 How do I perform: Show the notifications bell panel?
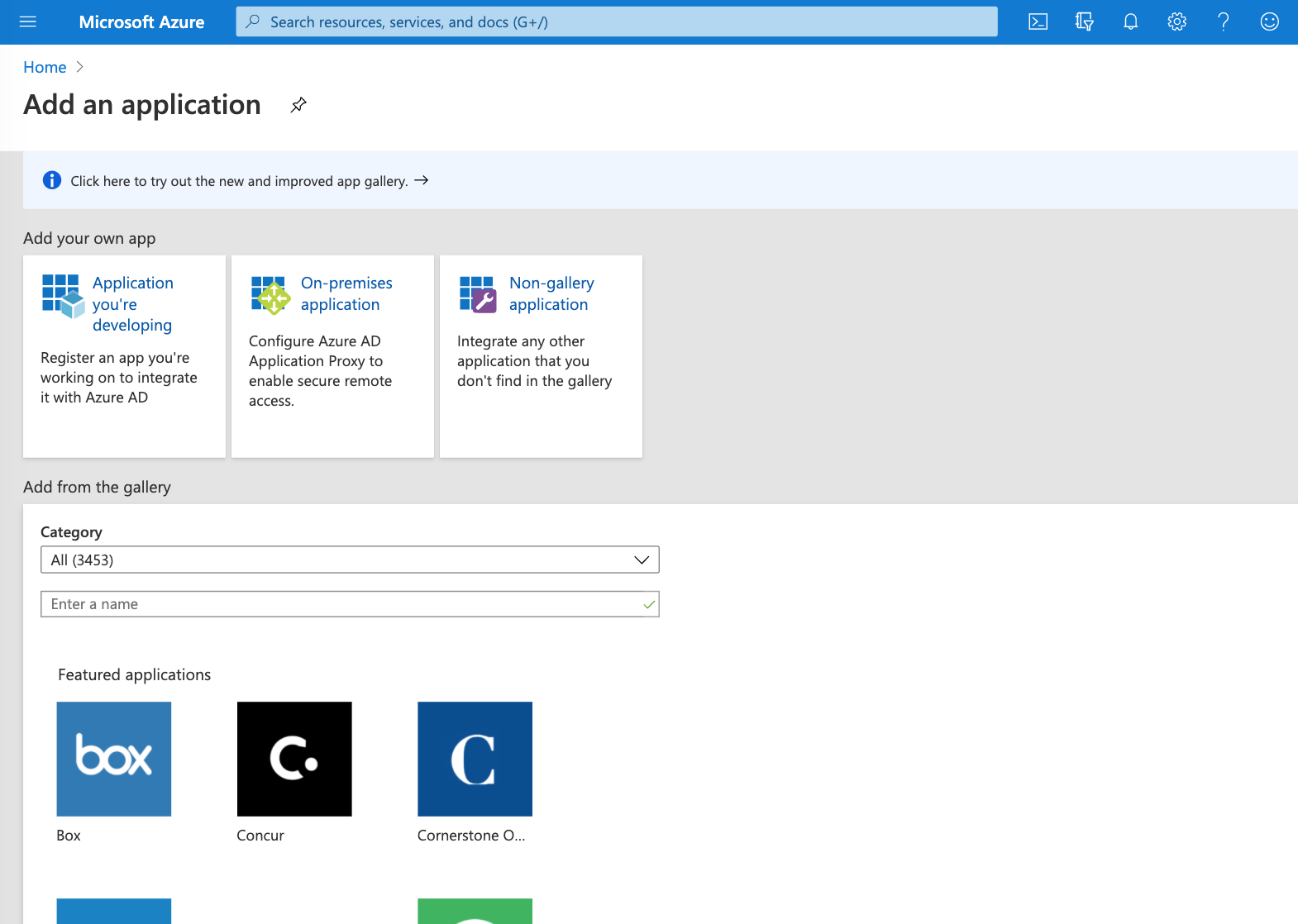[1130, 22]
